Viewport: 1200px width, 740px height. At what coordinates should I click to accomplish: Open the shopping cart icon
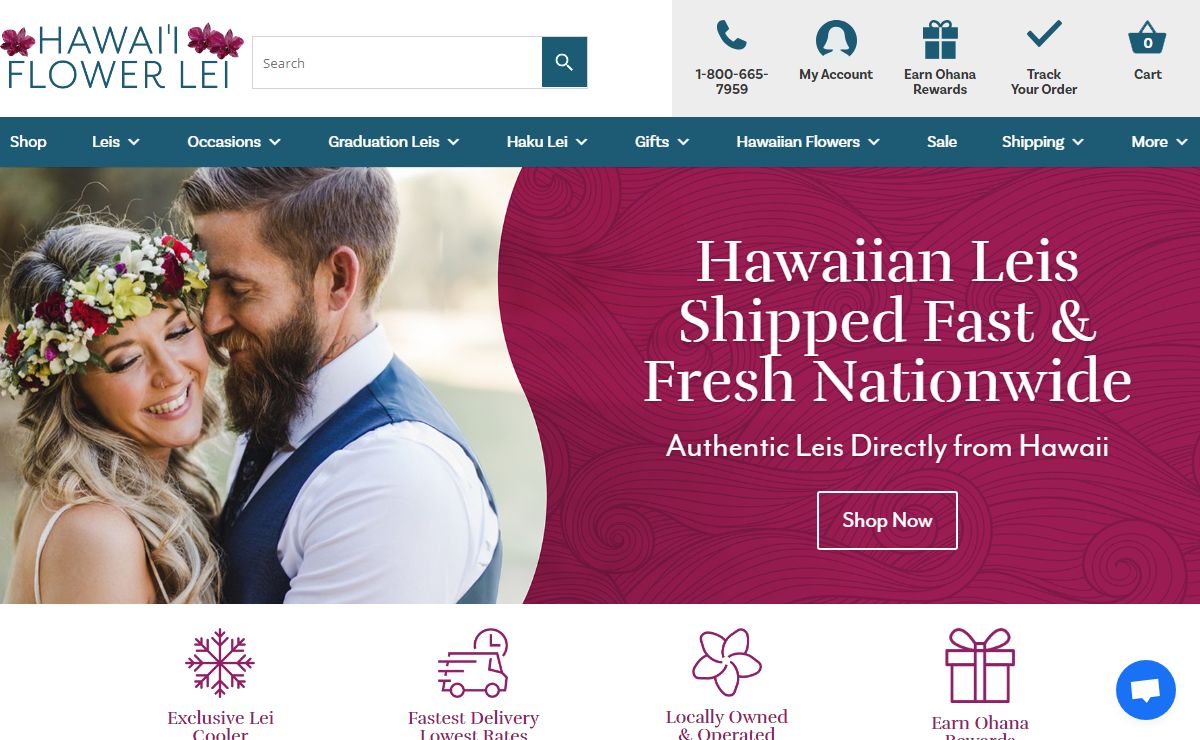point(1147,39)
